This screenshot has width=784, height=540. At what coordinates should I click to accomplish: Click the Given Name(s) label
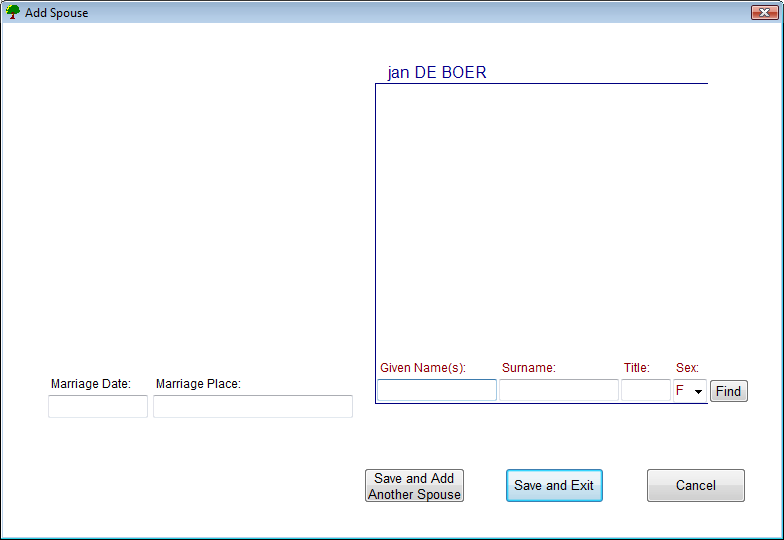(422, 368)
